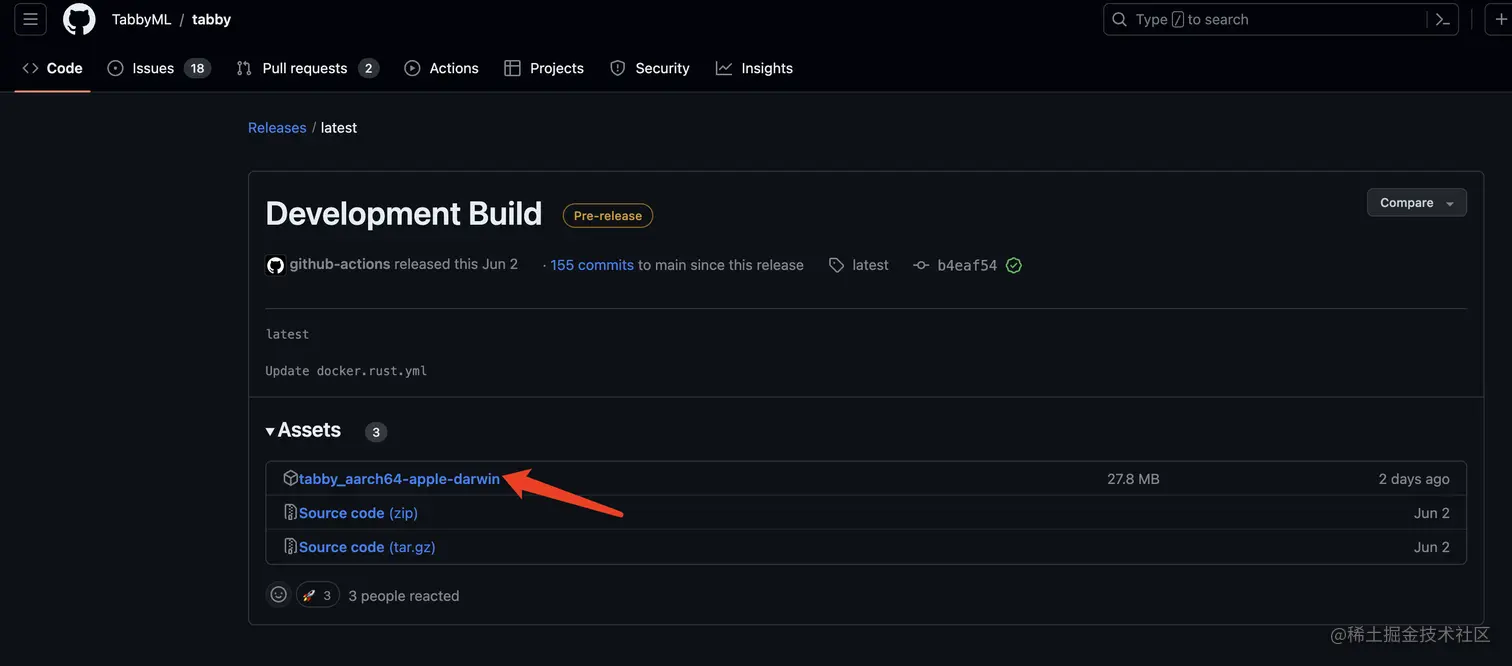Switch to the Projects tab
The width and height of the screenshot is (1512, 666).
click(544, 68)
